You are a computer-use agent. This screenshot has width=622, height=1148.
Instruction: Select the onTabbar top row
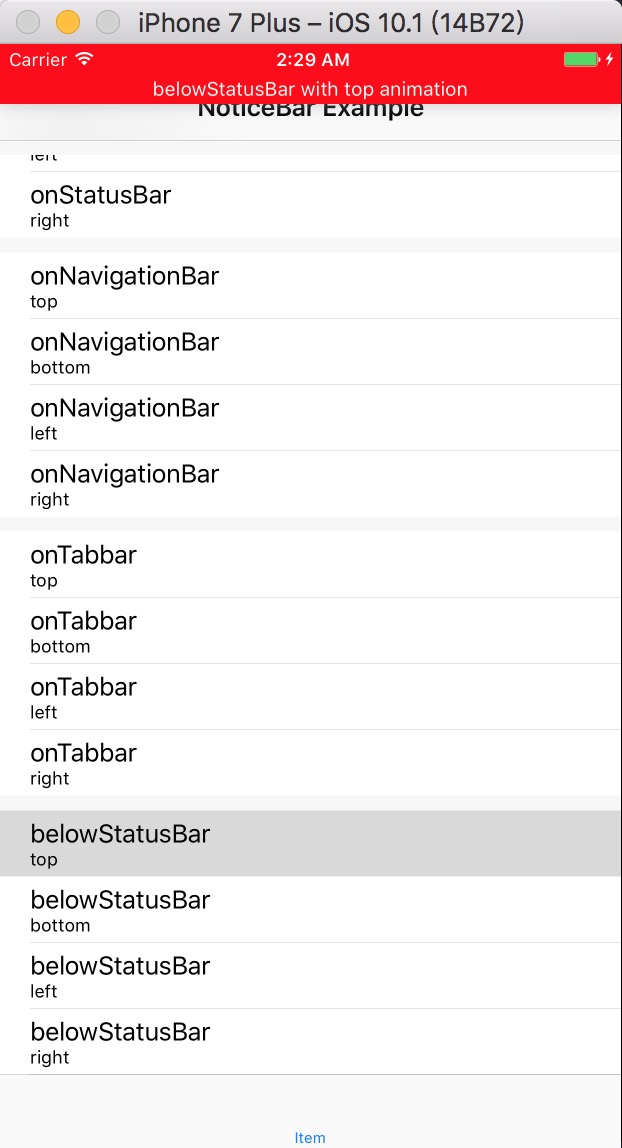click(x=311, y=565)
